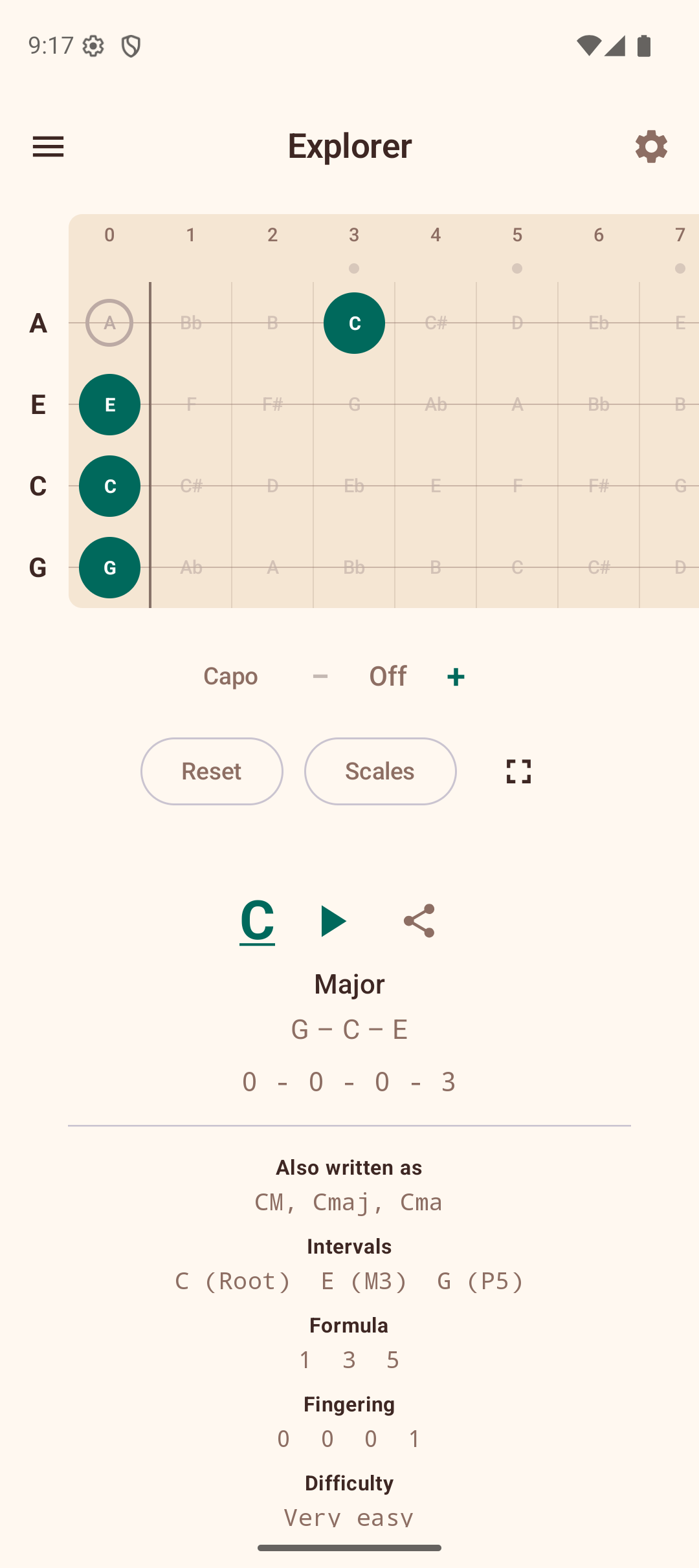Open the navigation drawer menu
699x1568 pixels.
[49, 146]
